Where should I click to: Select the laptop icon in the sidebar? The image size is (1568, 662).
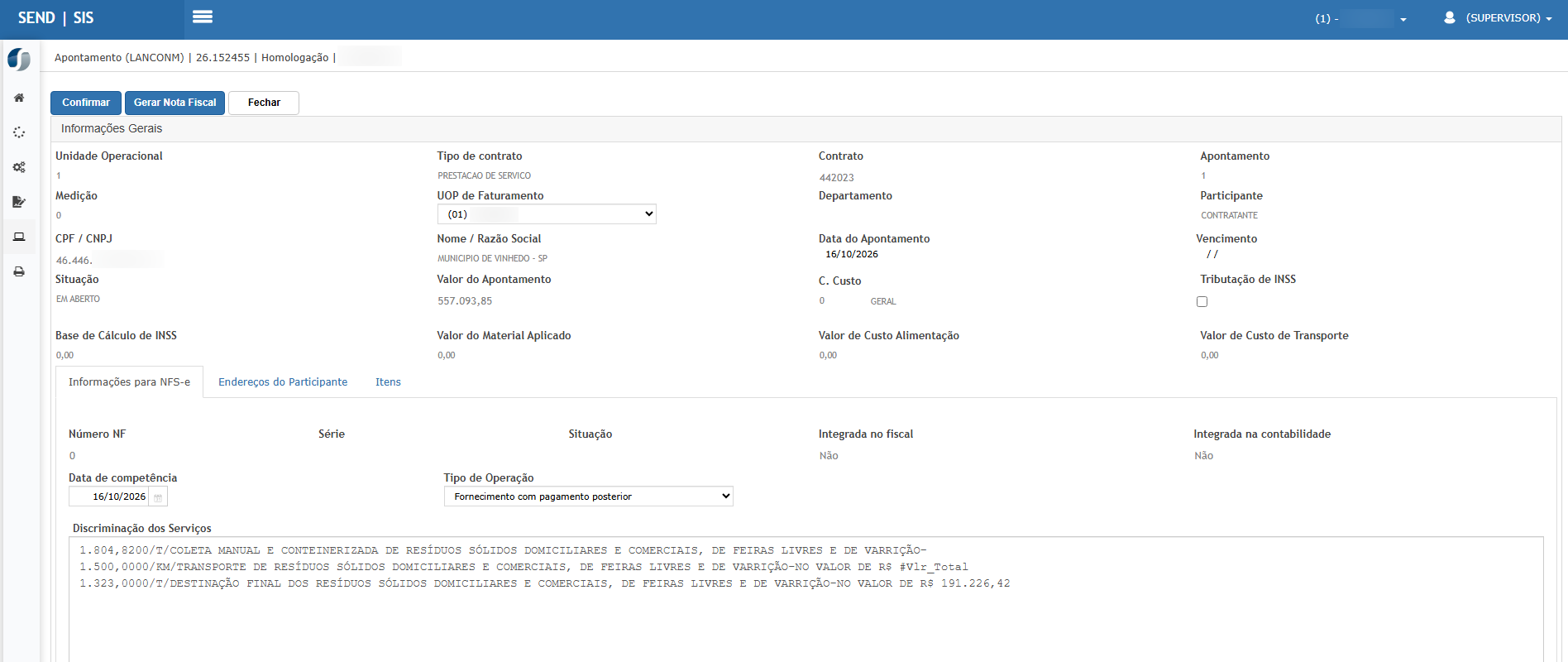(x=19, y=237)
